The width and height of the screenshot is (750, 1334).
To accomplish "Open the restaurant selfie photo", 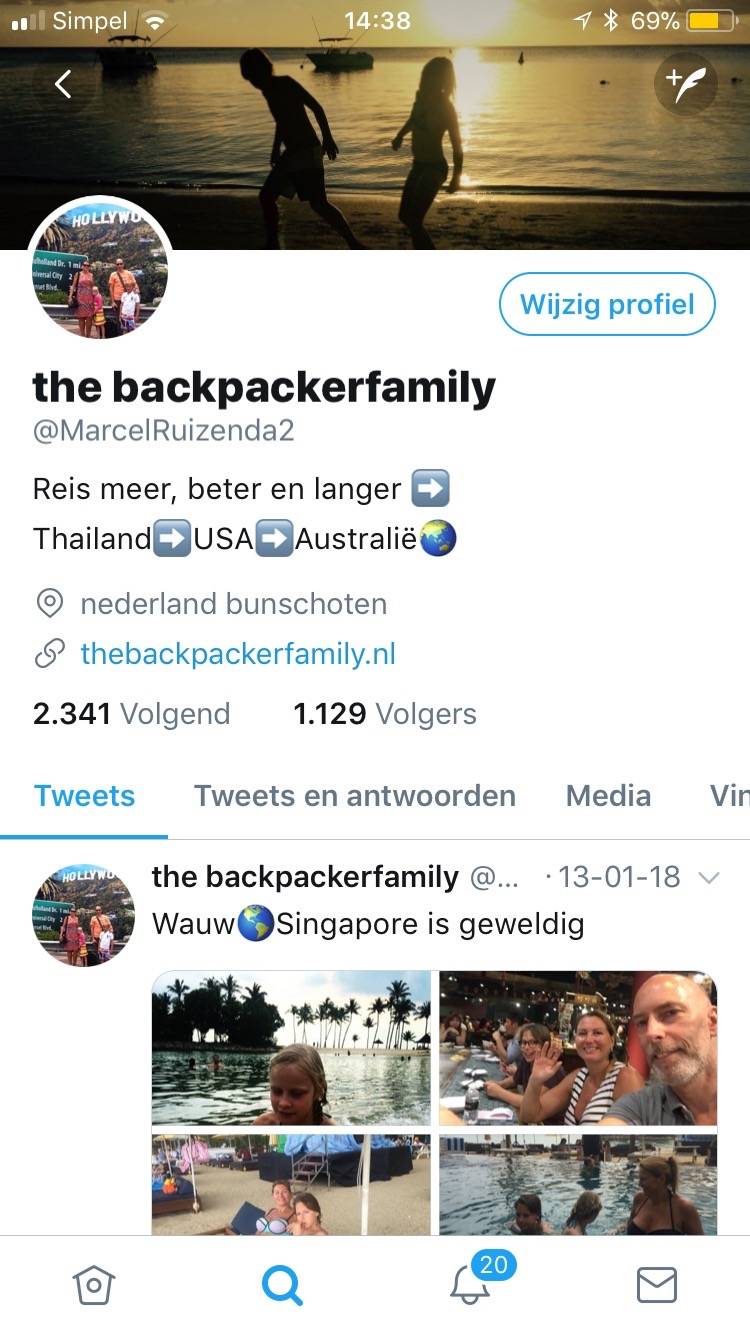I will pos(578,1048).
